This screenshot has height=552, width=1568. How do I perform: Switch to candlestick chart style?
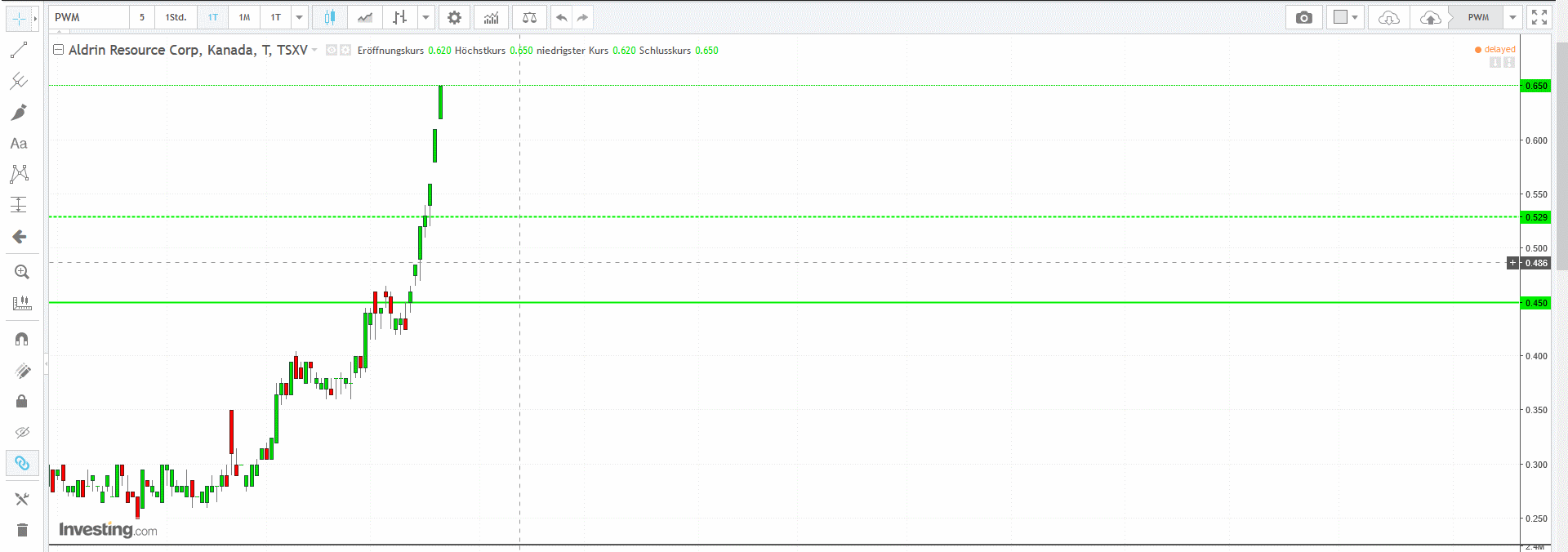330,17
